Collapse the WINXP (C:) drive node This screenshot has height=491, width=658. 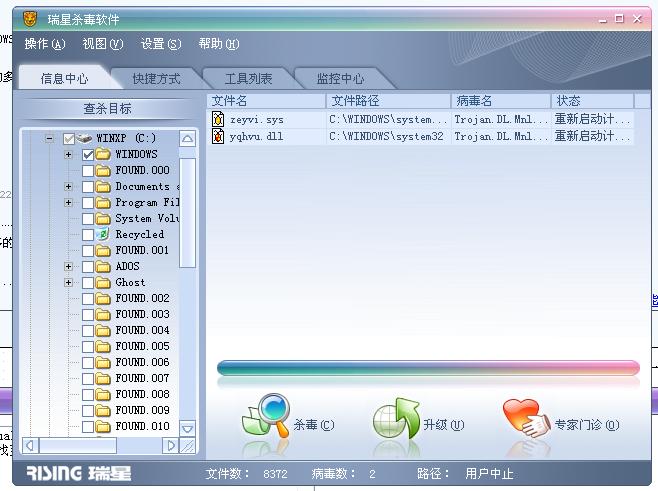point(50,138)
